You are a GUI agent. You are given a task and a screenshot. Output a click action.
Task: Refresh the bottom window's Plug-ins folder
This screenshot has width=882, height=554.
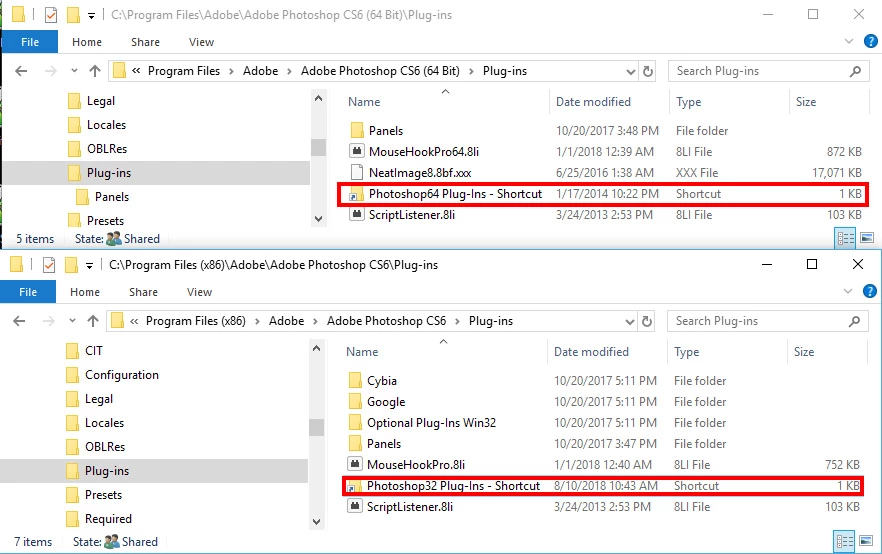pyautogui.click(x=647, y=321)
